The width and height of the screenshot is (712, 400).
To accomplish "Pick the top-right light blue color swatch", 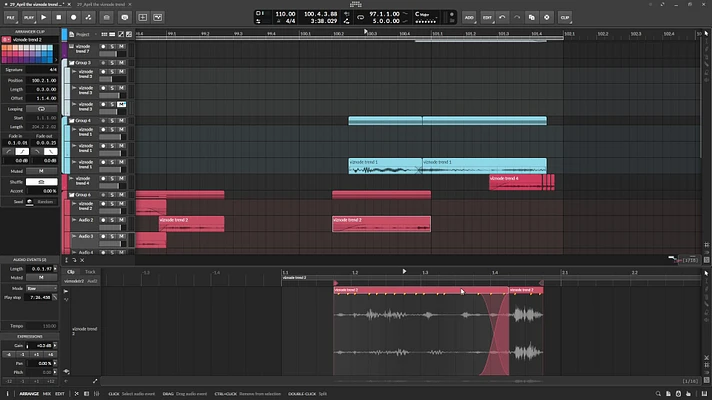I will pyautogui.click(x=50, y=47).
